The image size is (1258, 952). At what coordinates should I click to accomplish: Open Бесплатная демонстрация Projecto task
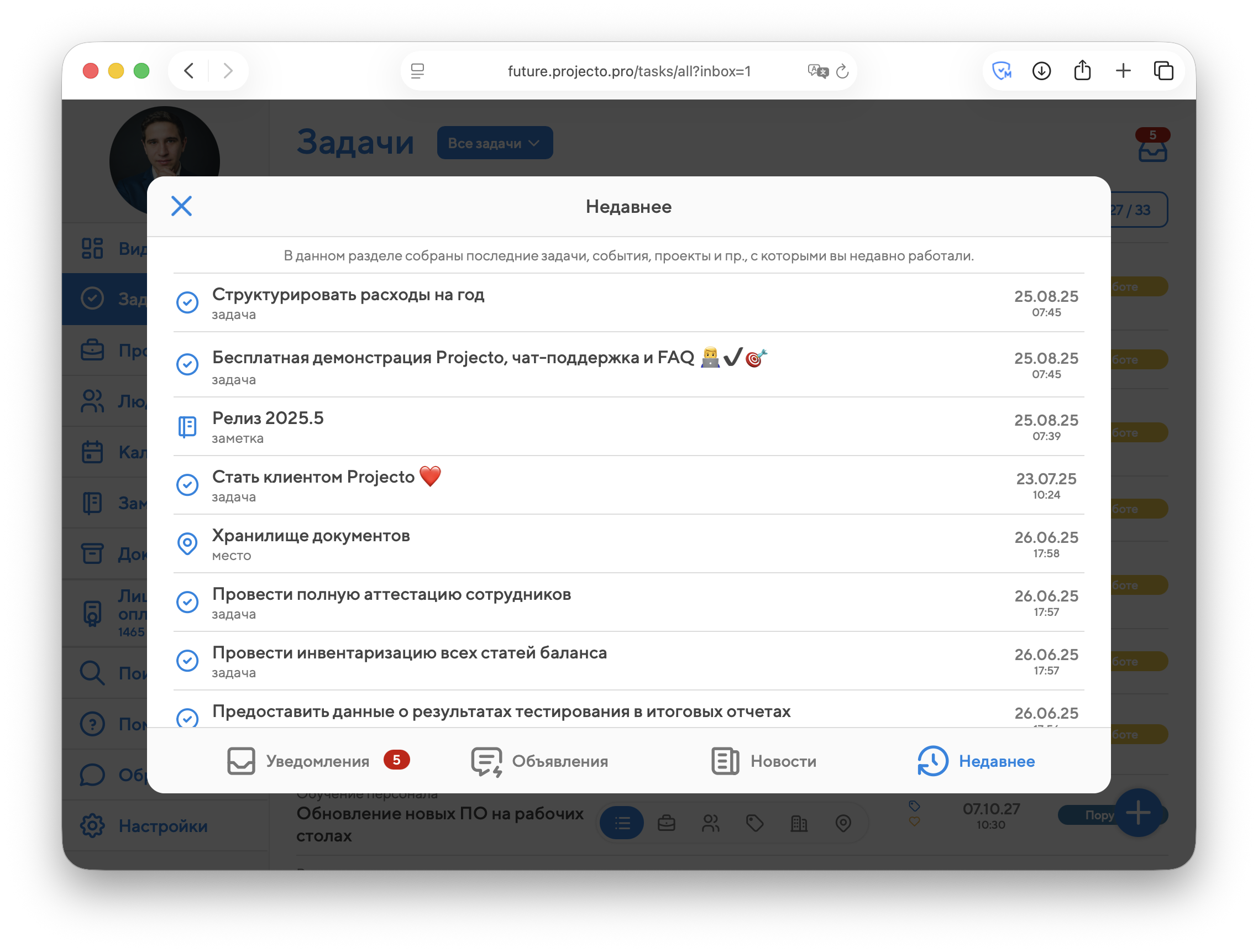(x=453, y=358)
